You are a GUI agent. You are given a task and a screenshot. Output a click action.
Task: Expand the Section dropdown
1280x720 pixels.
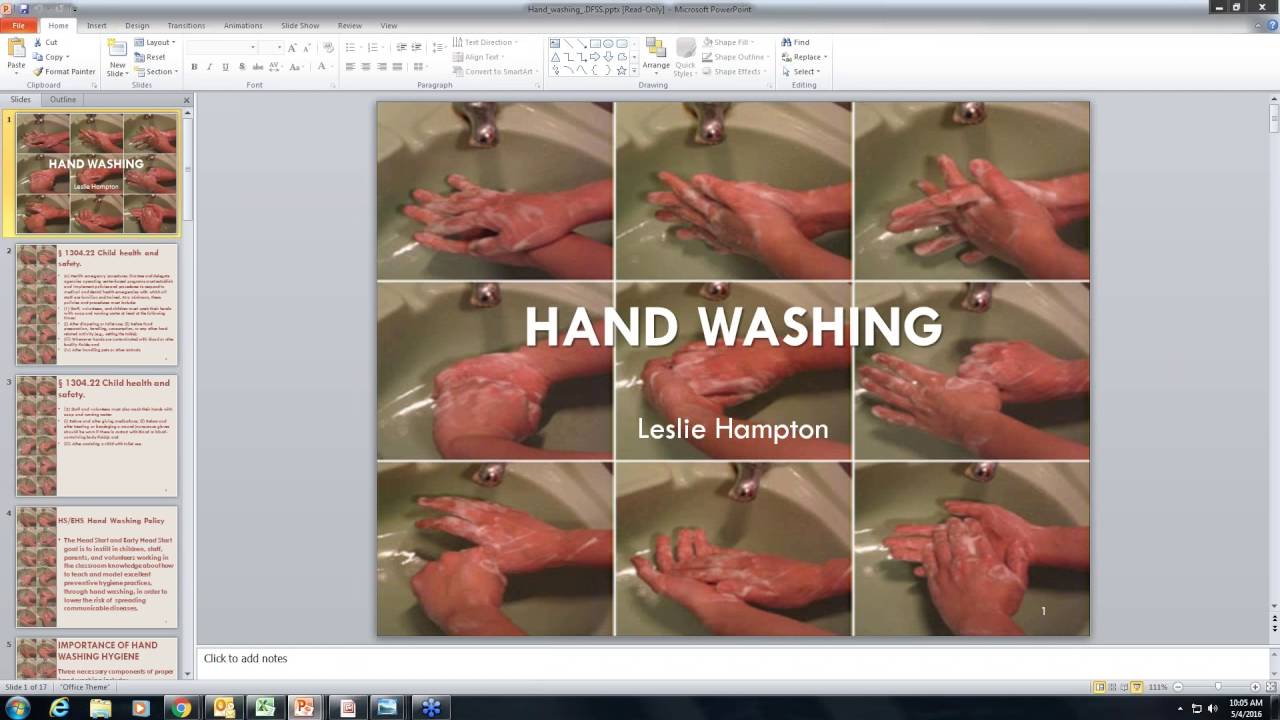(x=156, y=71)
